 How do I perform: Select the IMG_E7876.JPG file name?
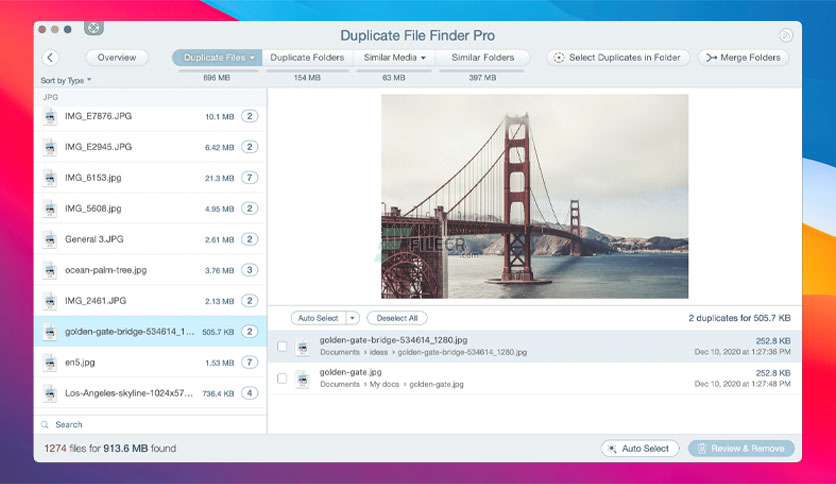click(x=98, y=116)
